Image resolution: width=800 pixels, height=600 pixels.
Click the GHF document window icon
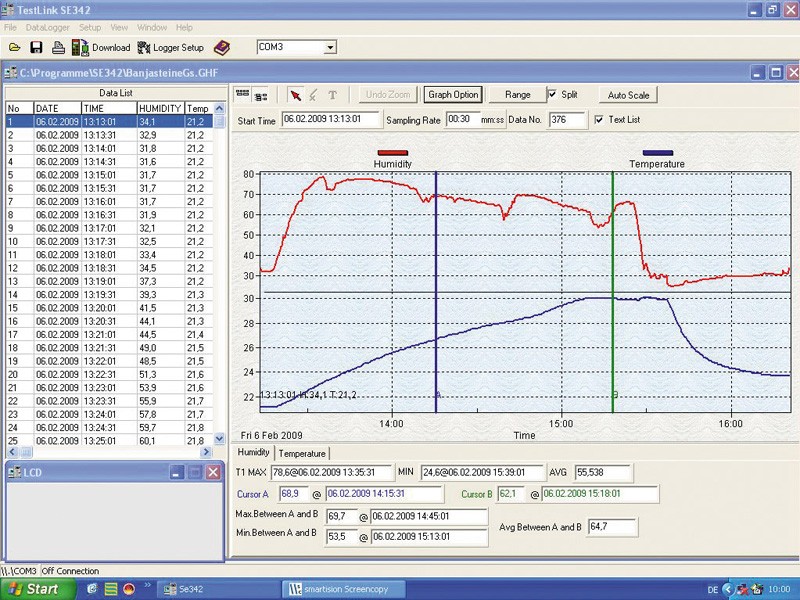click(11, 73)
